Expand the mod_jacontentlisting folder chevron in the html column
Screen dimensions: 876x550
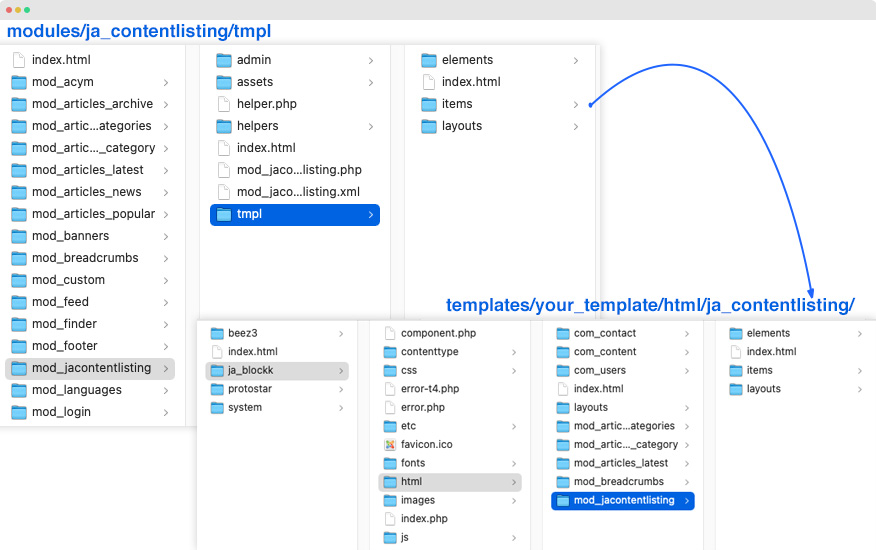point(687,501)
